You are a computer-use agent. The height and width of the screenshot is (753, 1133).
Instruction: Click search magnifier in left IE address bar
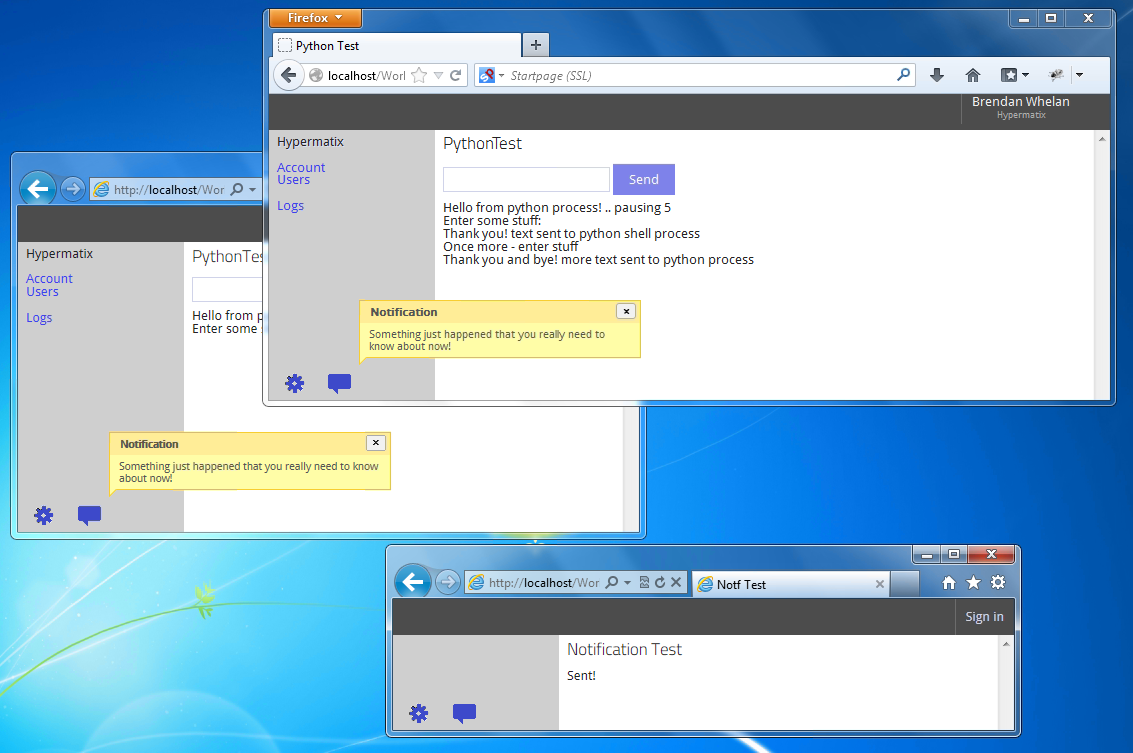pyautogui.click(x=237, y=189)
